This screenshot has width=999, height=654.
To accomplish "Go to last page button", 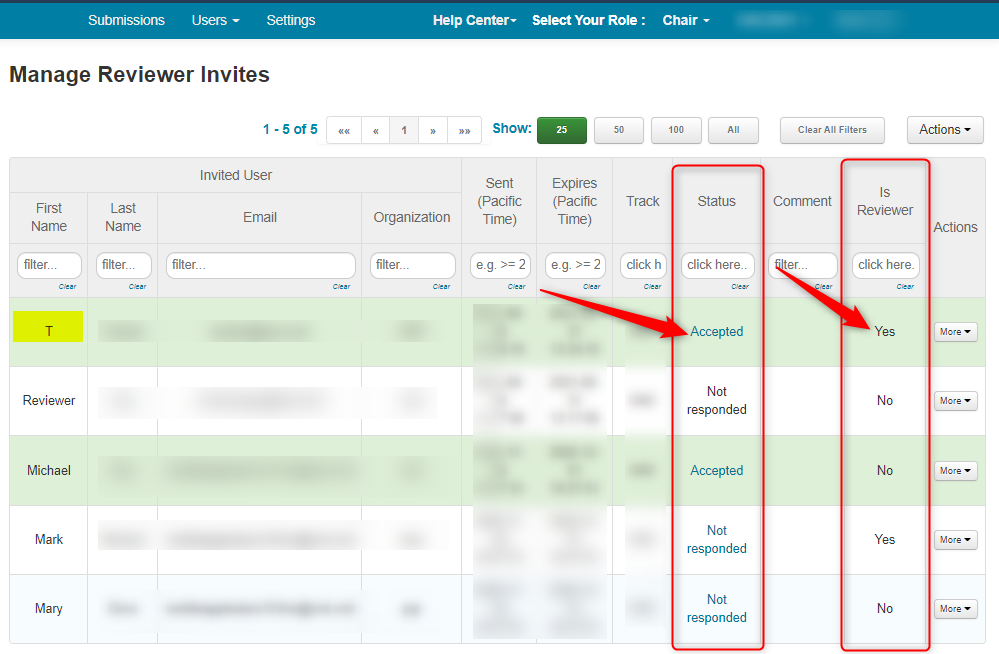I will point(464,130).
